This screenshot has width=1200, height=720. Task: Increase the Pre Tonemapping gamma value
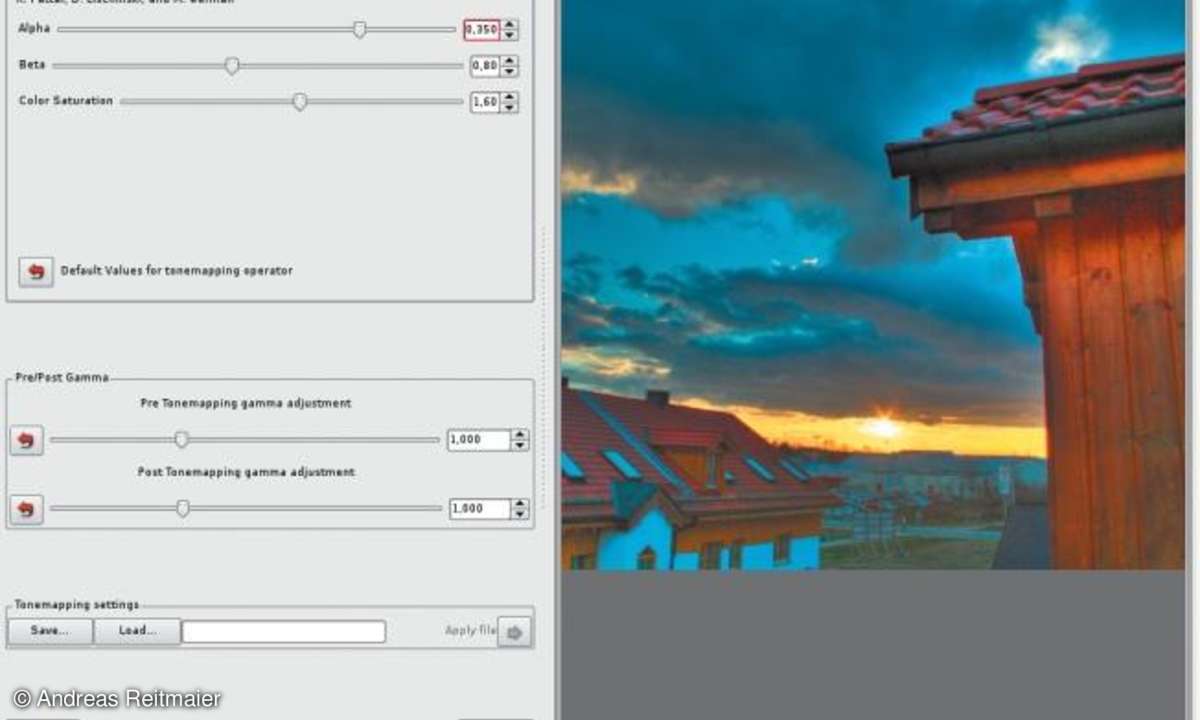[519, 434]
